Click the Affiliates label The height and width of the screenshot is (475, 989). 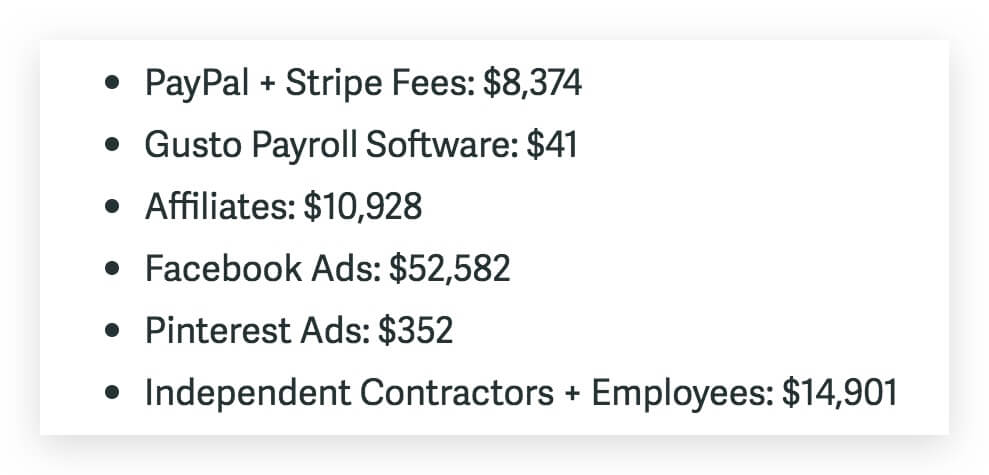[218, 207]
